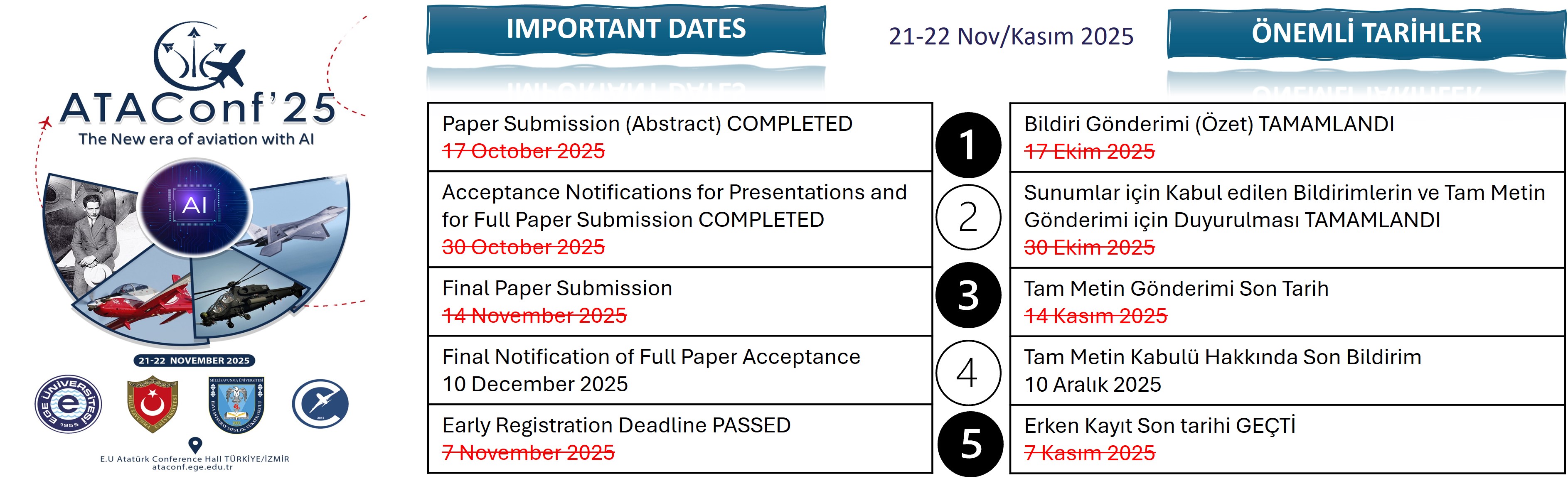This screenshot has width=1568, height=486.
Task: Click the Final Notification of Full Paper Acceptance row
Action: point(679,370)
